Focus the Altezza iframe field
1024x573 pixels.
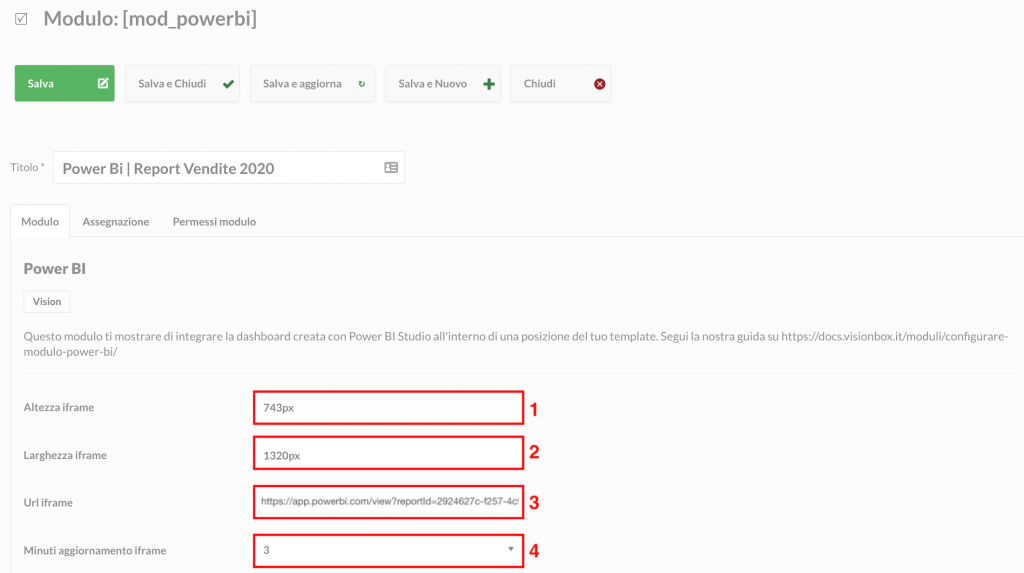click(x=388, y=408)
